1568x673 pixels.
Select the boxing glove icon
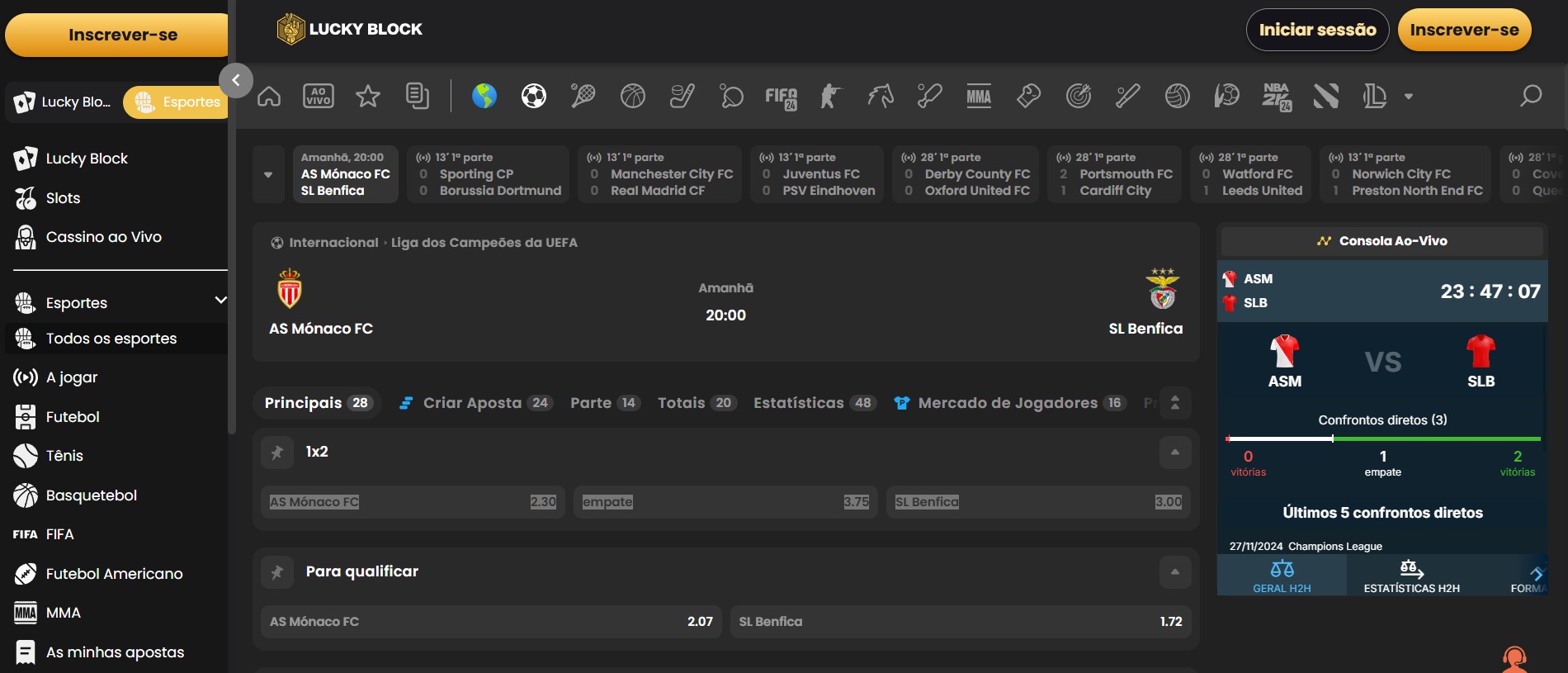click(x=1028, y=97)
